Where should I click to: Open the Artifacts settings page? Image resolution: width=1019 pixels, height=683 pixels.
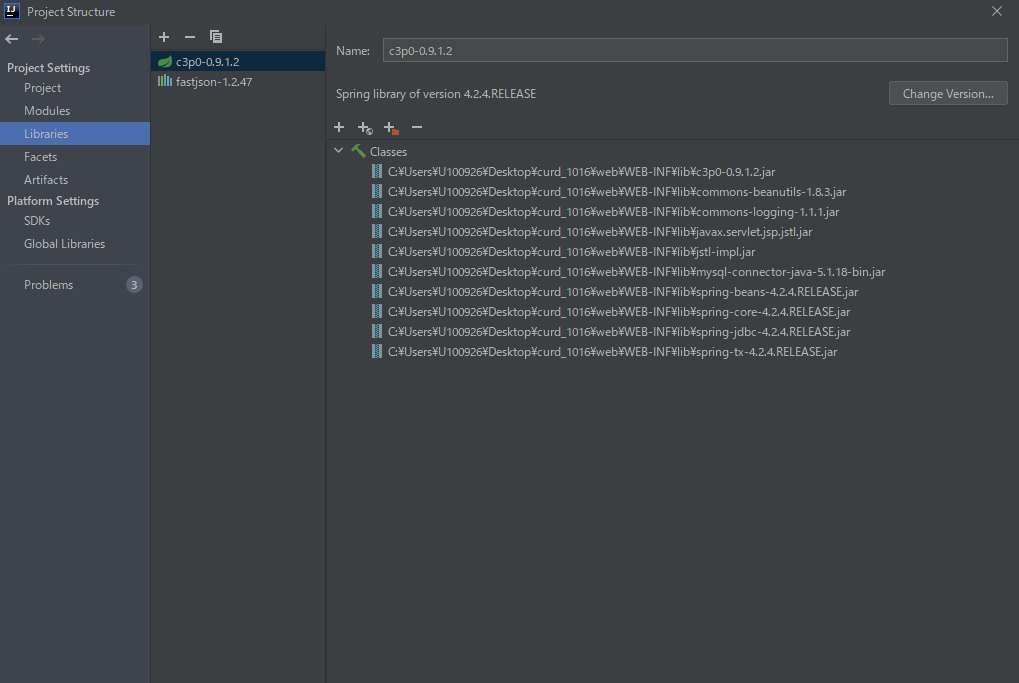(75, 179)
